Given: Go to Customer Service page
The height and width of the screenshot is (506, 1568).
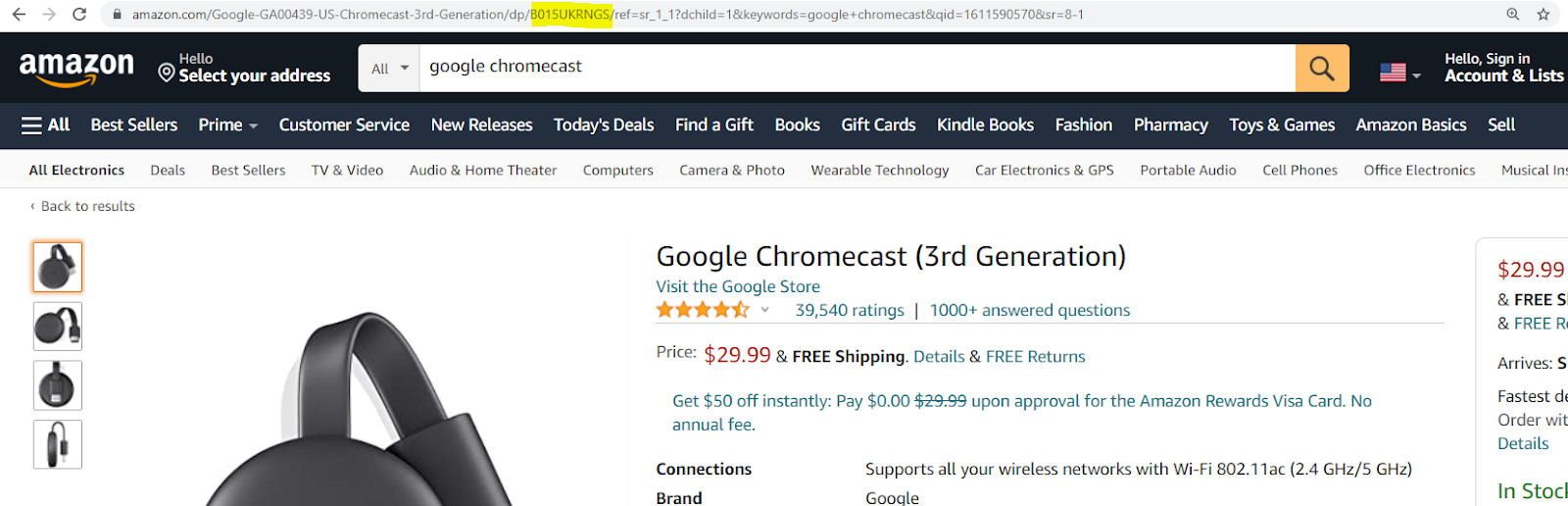Looking at the screenshot, I should pyautogui.click(x=344, y=126).
